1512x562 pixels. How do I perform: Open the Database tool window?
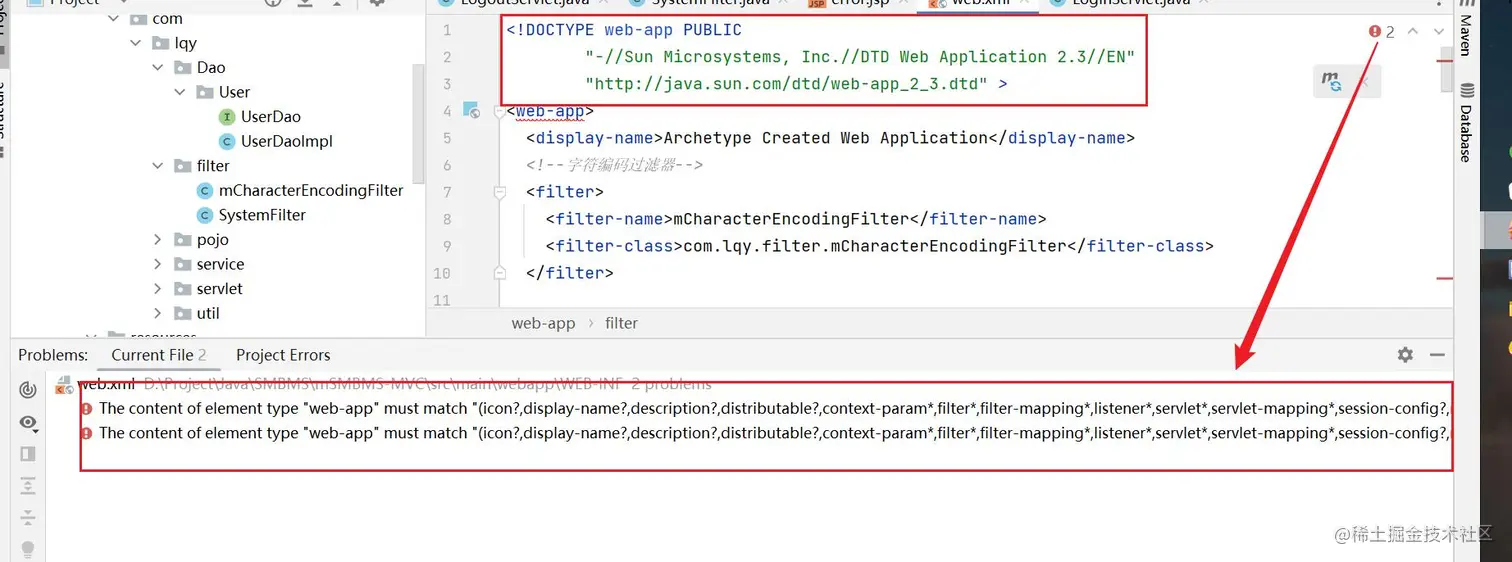click(1466, 123)
